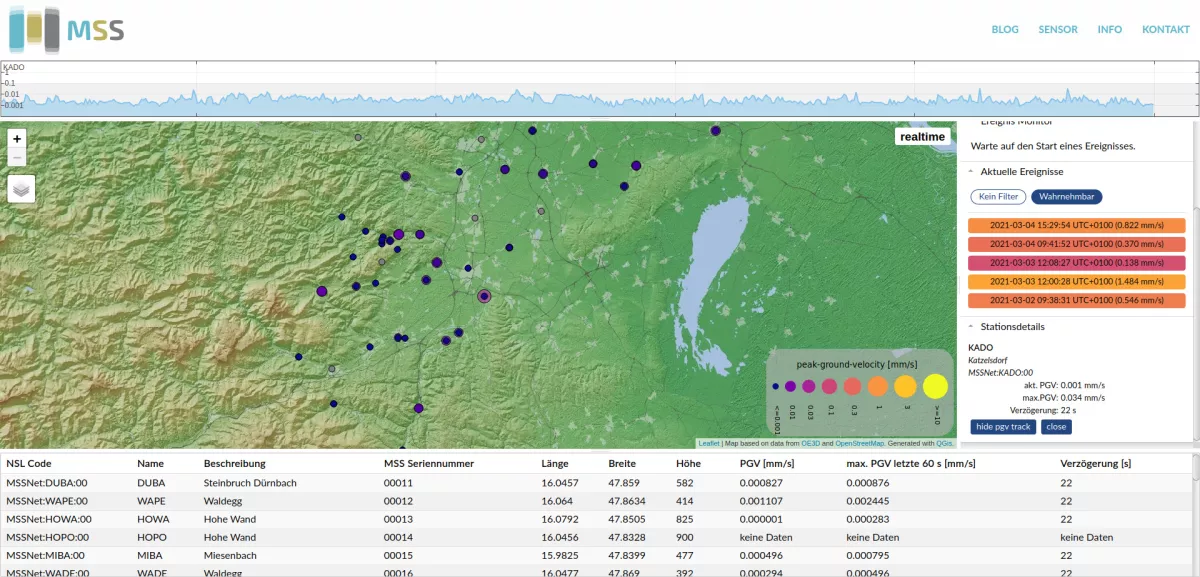The height and width of the screenshot is (577, 1200).
Task: Open the map layer switcher icon
Action: (21, 188)
